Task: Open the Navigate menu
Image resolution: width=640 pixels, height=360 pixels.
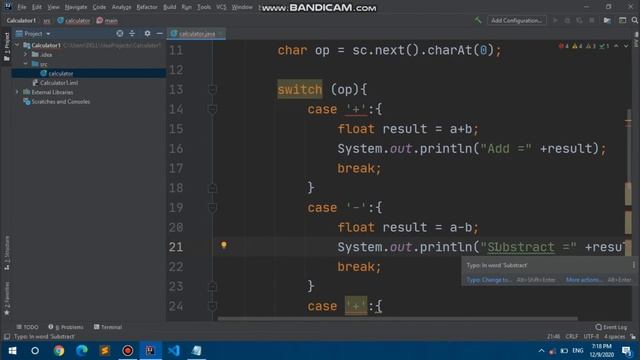Action: click(76, 7)
